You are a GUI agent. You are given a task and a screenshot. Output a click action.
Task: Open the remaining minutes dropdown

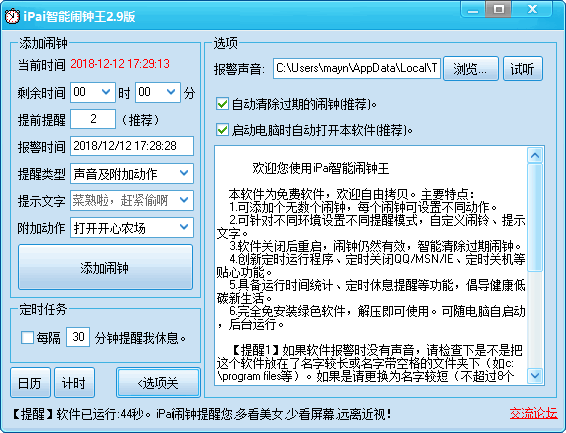coord(171,92)
